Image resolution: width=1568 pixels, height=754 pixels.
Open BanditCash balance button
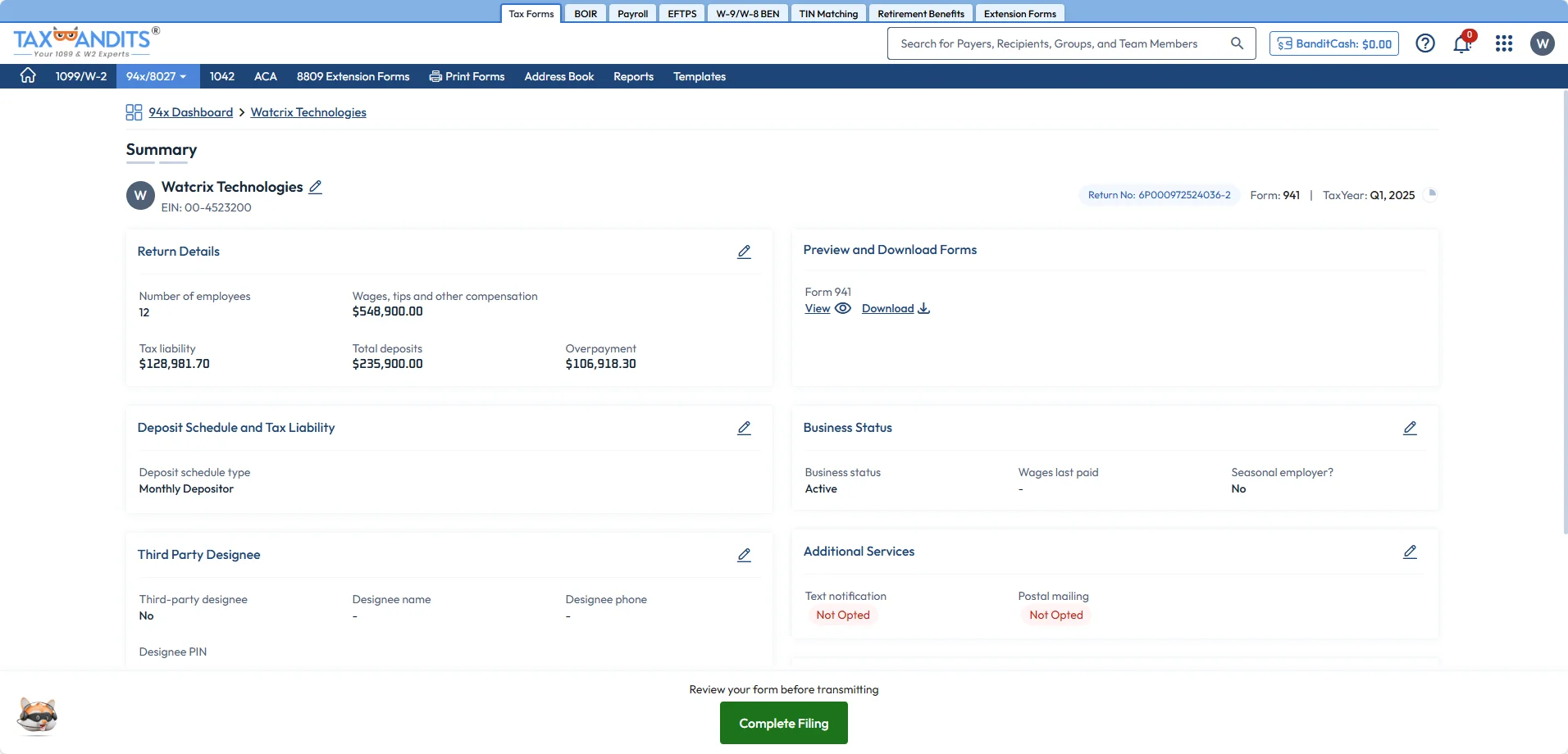(x=1334, y=43)
